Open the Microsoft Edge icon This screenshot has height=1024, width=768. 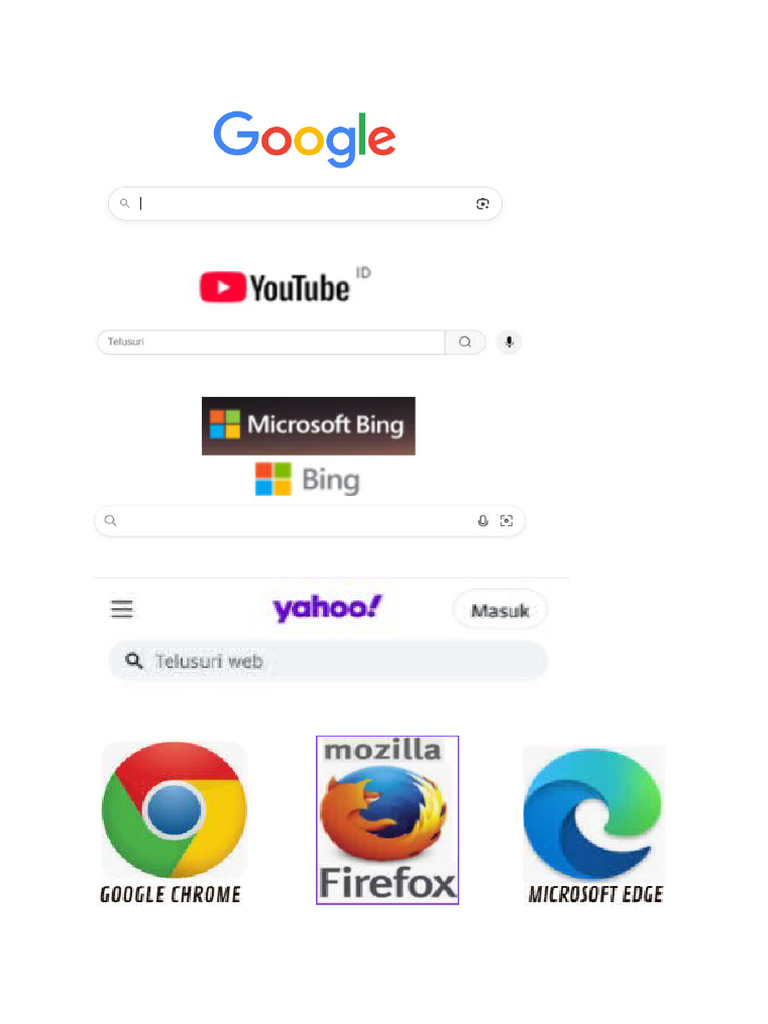pyautogui.click(x=594, y=825)
